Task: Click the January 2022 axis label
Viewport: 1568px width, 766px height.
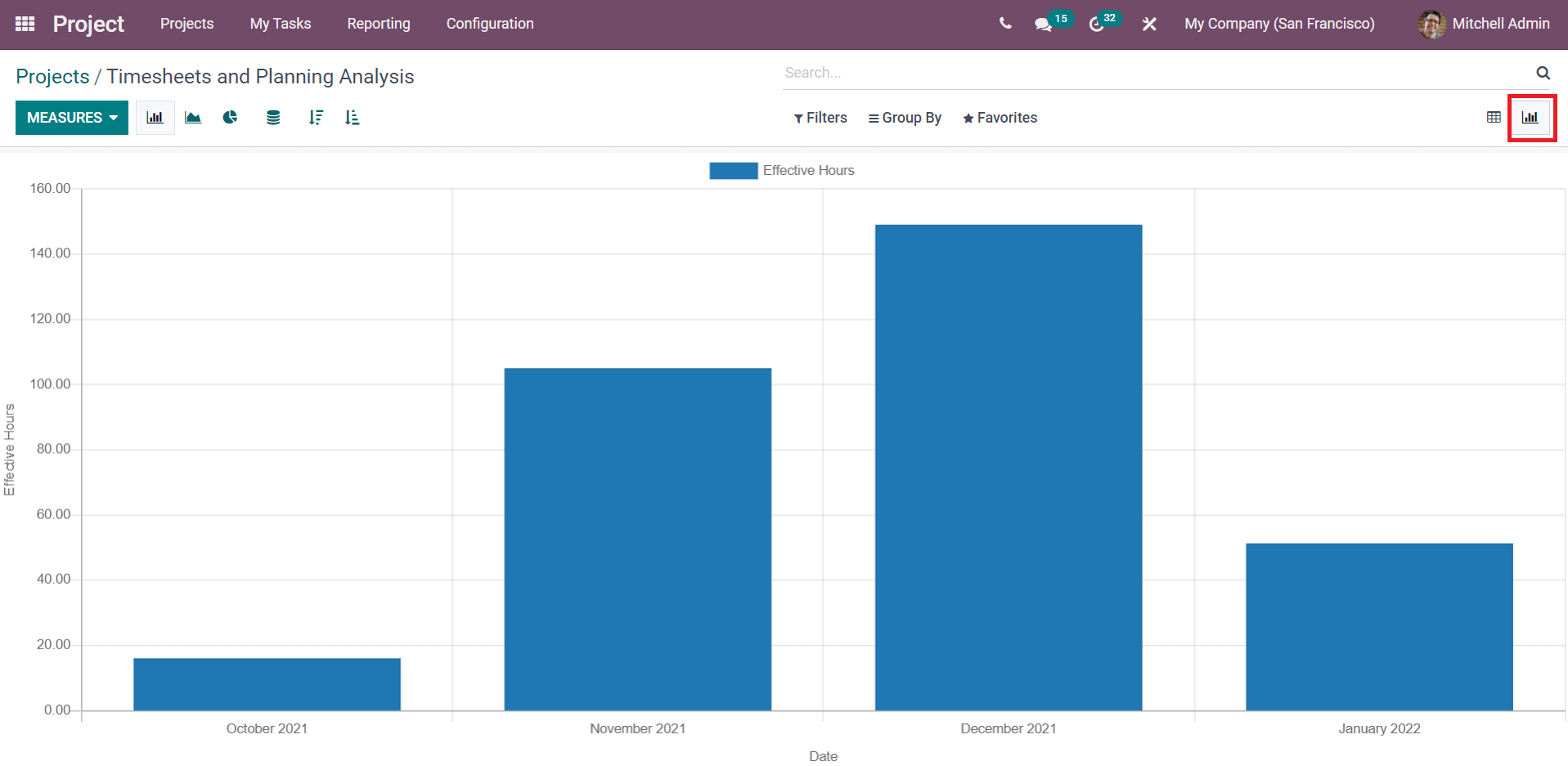Action: (x=1380, y=728)
